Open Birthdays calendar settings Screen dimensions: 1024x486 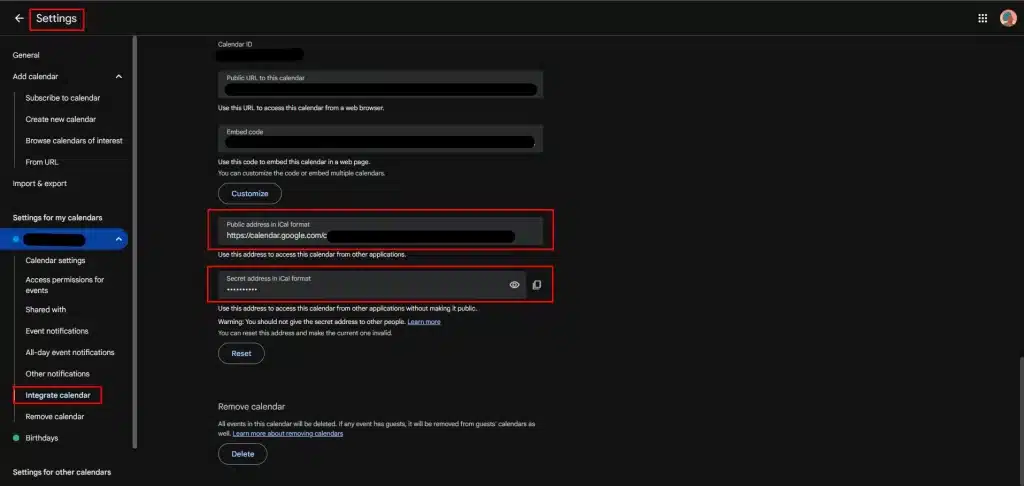[41, 438]
